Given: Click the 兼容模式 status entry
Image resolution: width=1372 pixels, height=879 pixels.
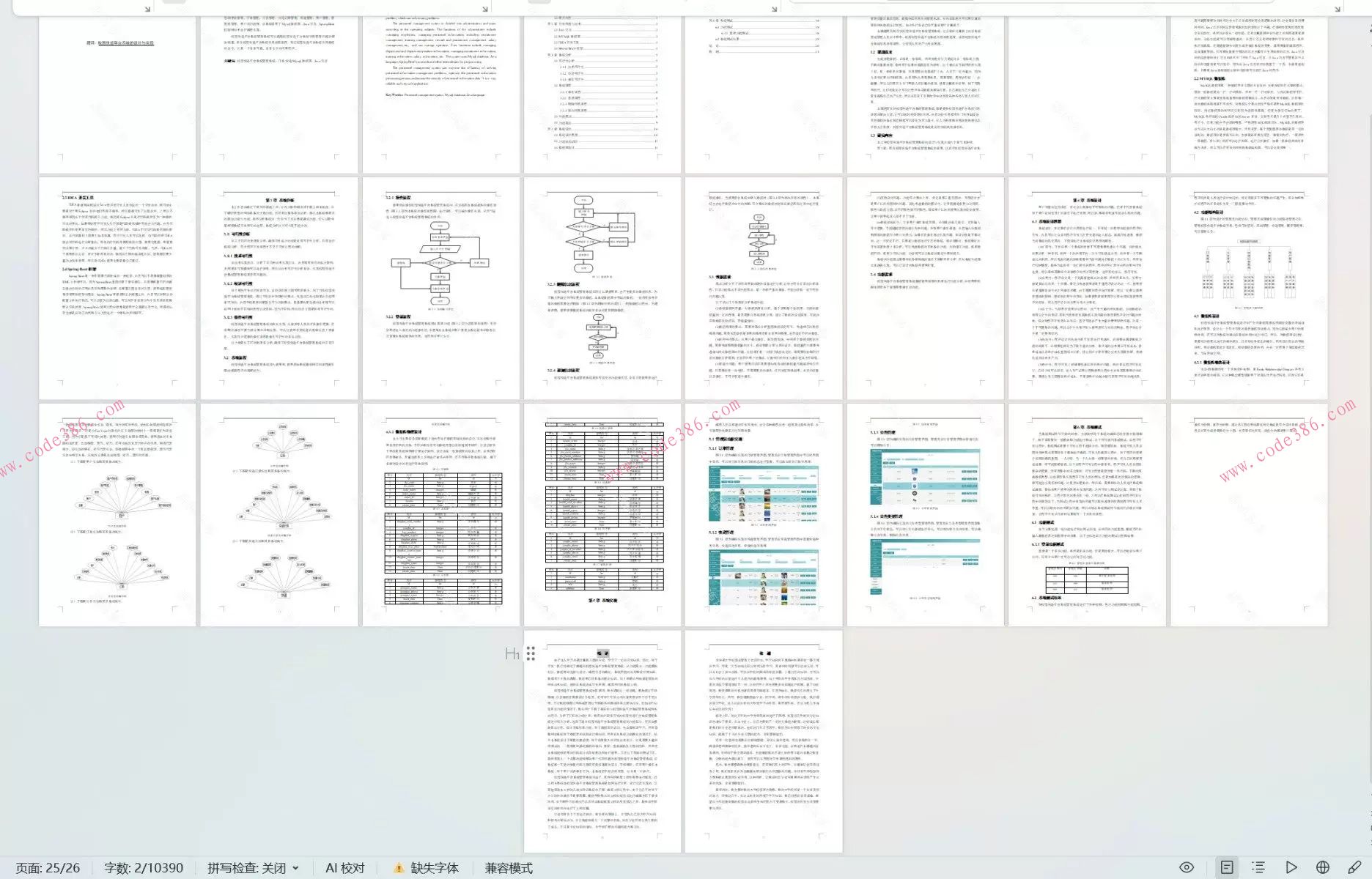Looking at the screenshot, I should (x=509, y=868).
